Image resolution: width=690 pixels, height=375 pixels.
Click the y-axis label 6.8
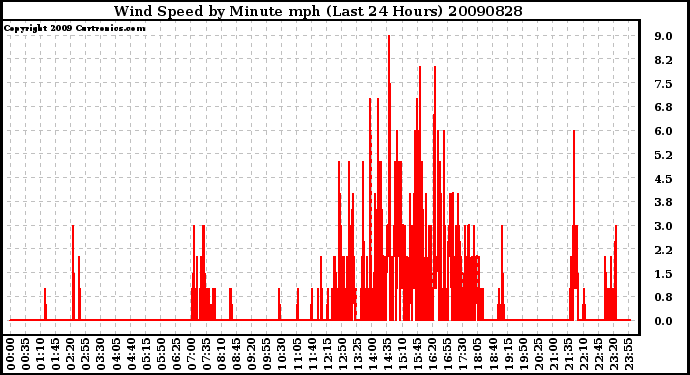click(x=663, y=107)
